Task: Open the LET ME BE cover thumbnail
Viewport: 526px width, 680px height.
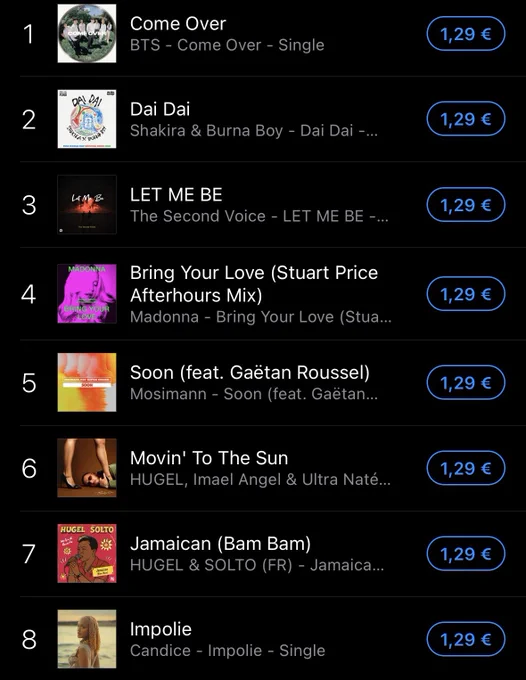Action: click(87, 204)
